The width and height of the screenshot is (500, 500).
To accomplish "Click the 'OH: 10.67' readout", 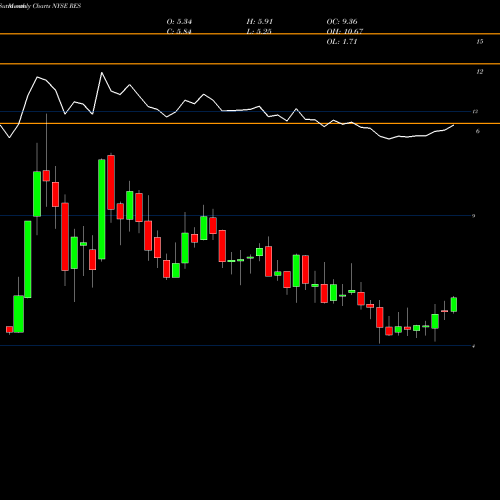I will pyautogui.click(x=345, y=32).
